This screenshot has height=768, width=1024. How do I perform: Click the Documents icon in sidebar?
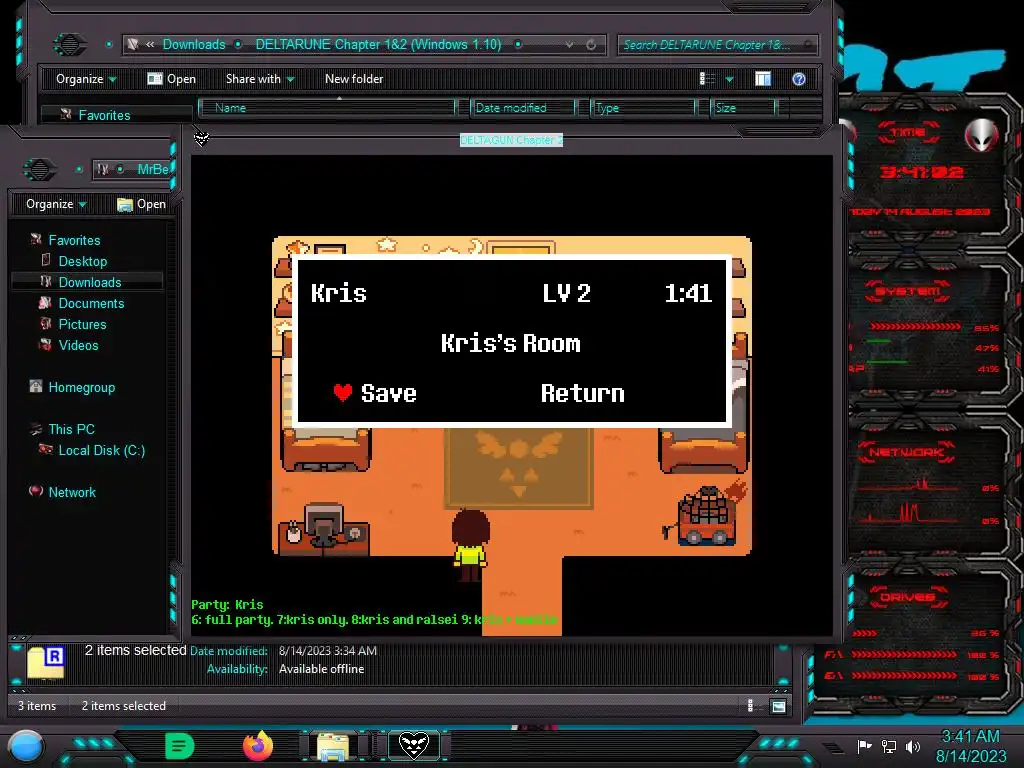pyautogui.click(x=45, y=302)
